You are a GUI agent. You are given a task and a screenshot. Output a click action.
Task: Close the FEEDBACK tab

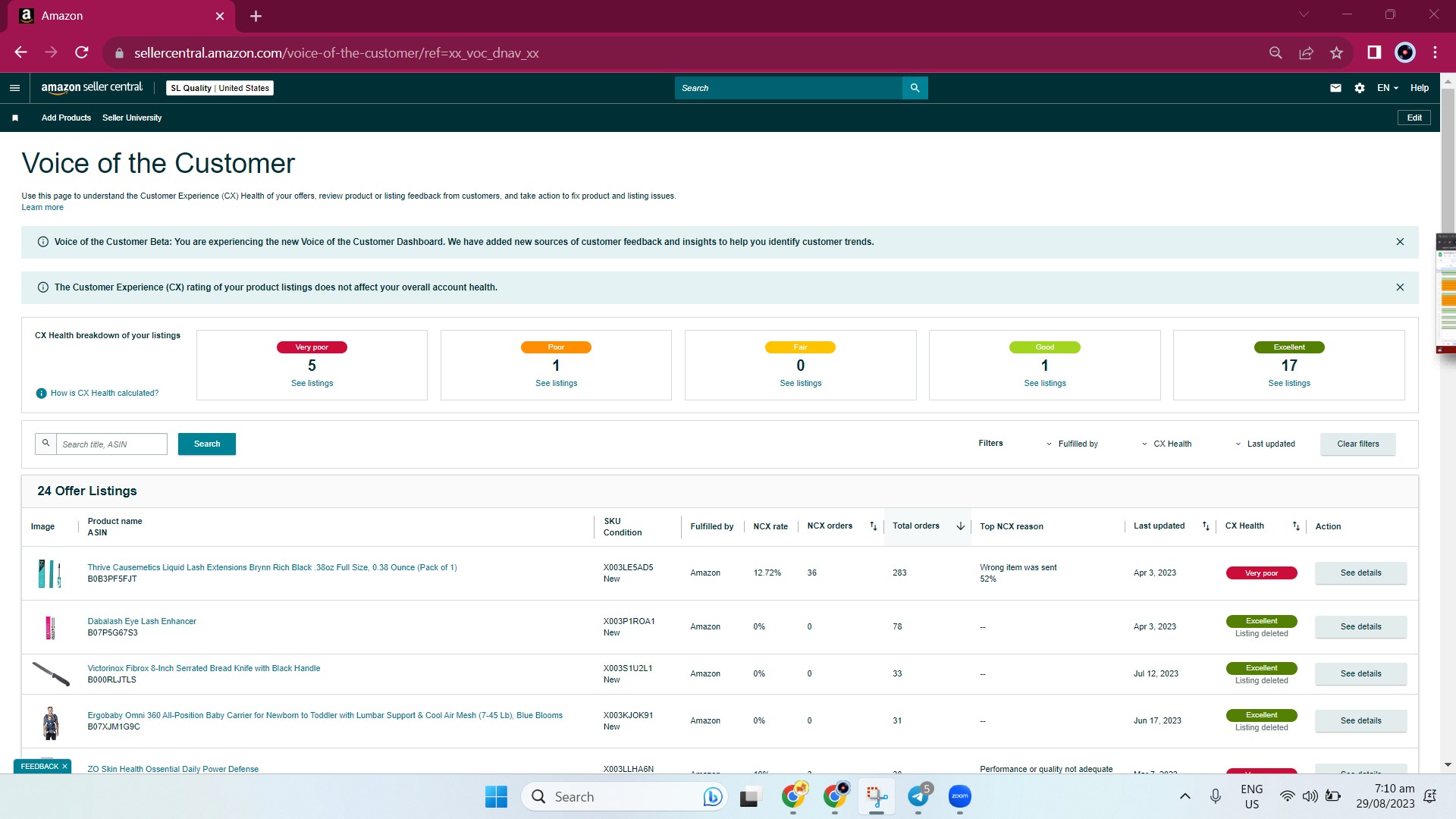coord(64,767)
